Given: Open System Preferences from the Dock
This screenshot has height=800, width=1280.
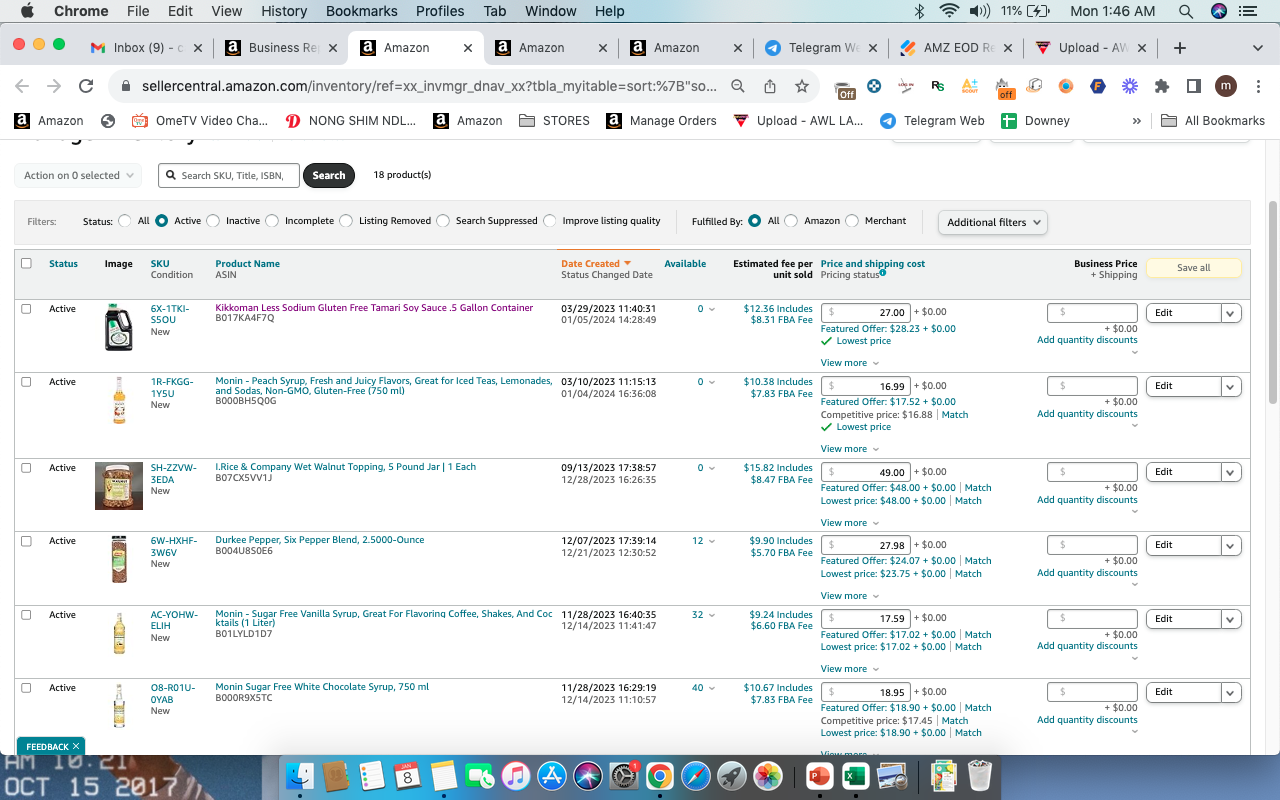Looking at the screenshot, I should click(624, 775).
